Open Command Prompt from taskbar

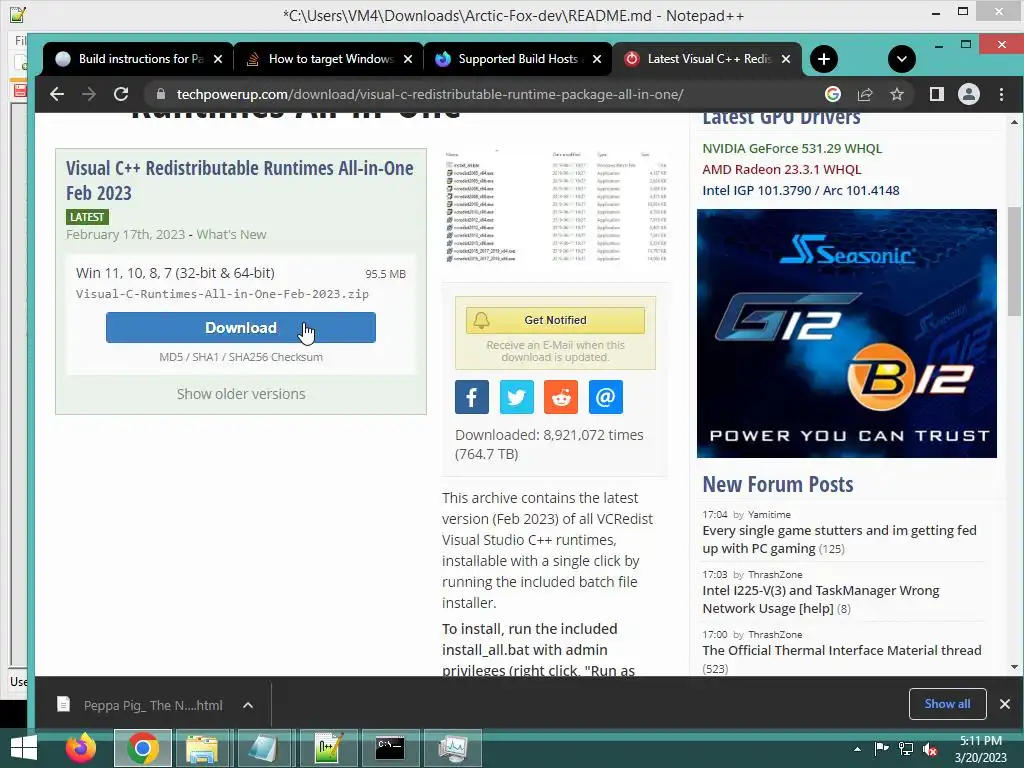(x=390, y=748)
